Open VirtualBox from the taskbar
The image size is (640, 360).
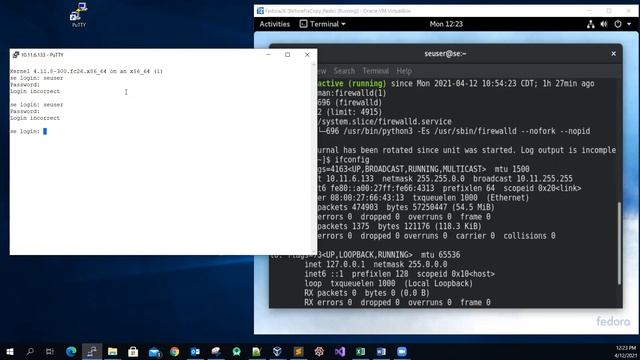click(x=278, y=351)
